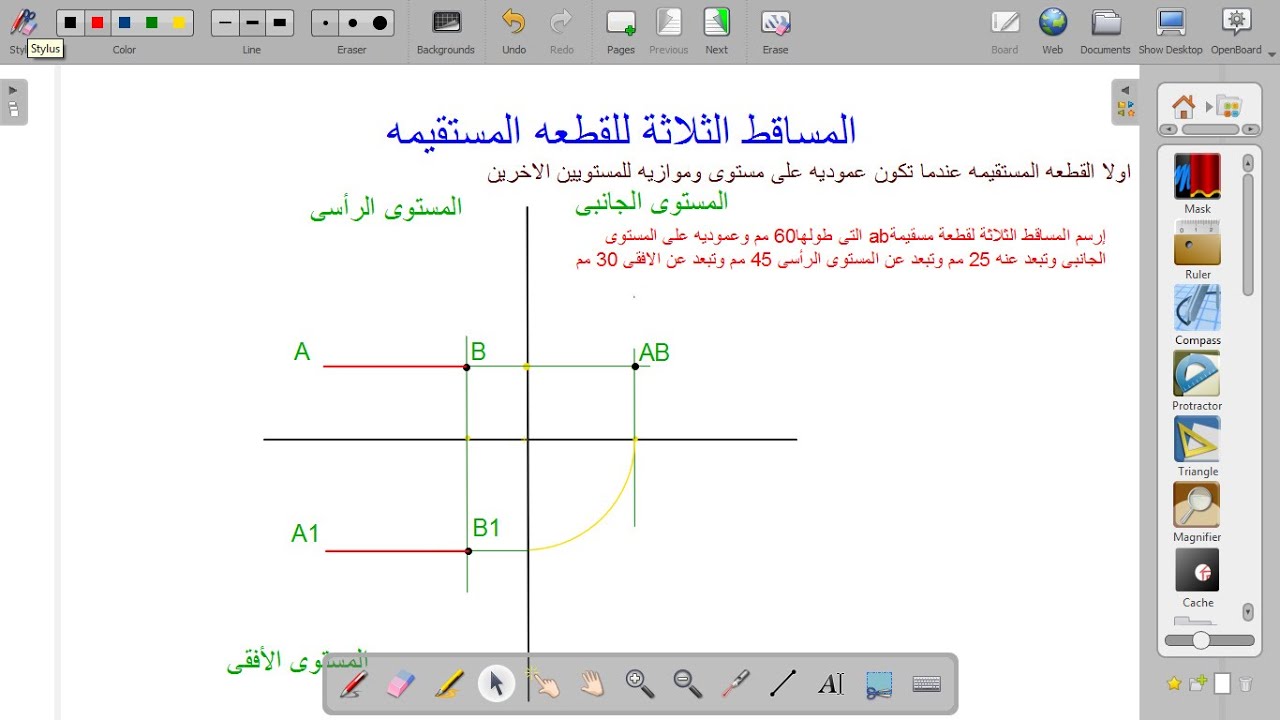This screenshot has height=720, width=1280.
Task: Add item to favorites star
Action: tap(1174, 684)
